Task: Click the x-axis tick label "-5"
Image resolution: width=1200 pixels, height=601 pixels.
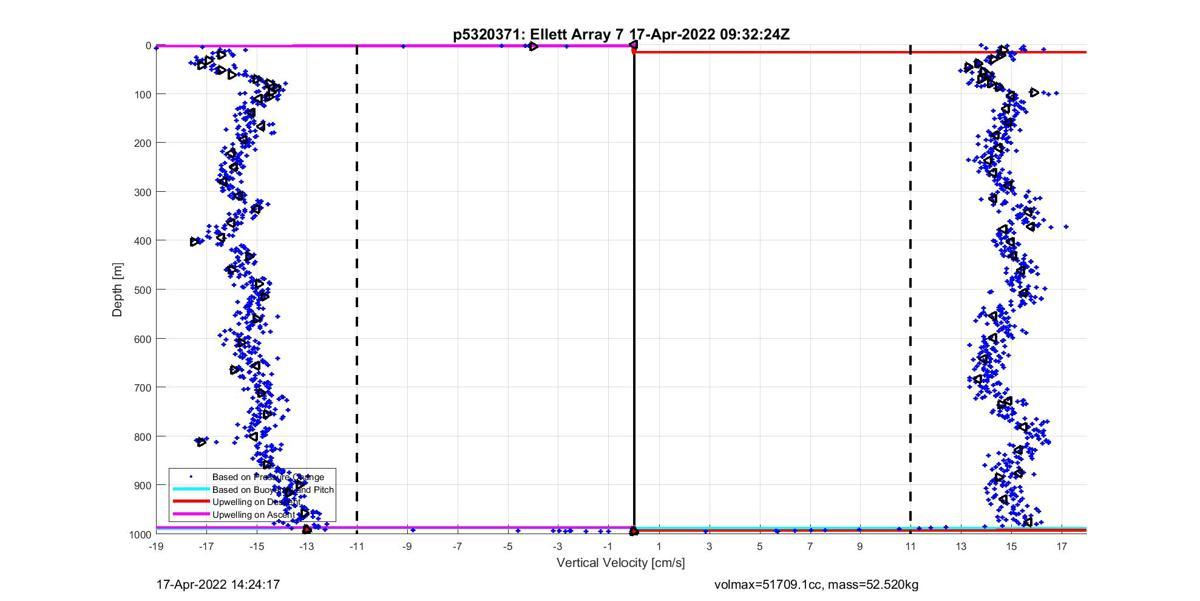Action: pos(508,547)
